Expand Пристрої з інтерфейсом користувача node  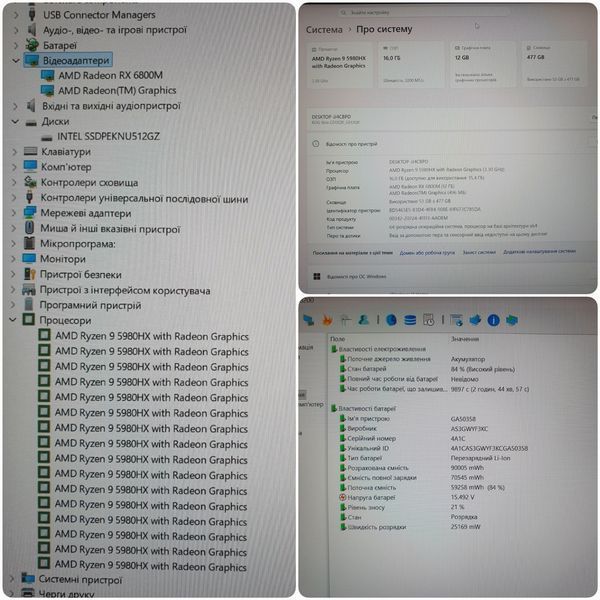click(13, 290)
